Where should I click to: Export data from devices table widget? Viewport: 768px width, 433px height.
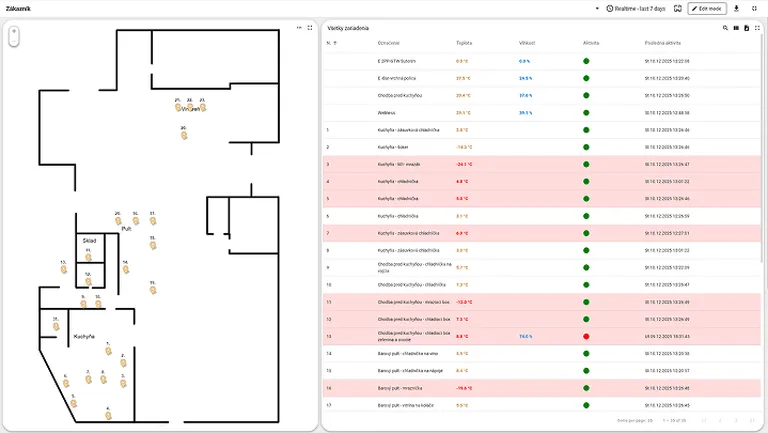pyautogui.click(x=746, y=28)
